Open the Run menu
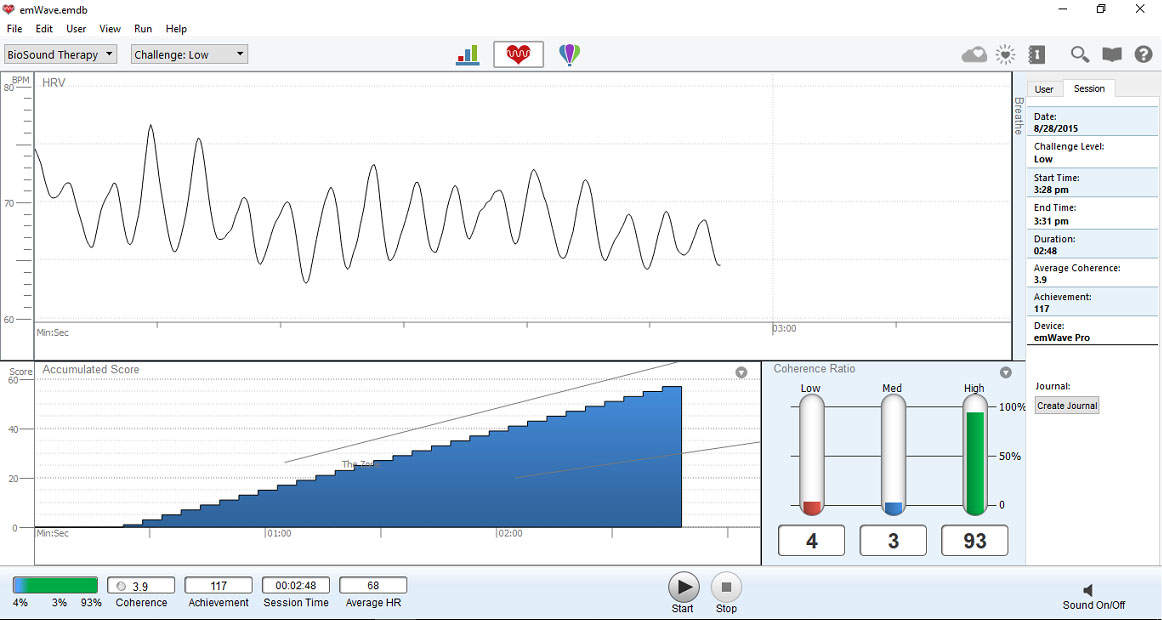Viewport: 1162px width, 620px height. pos(143,29)
